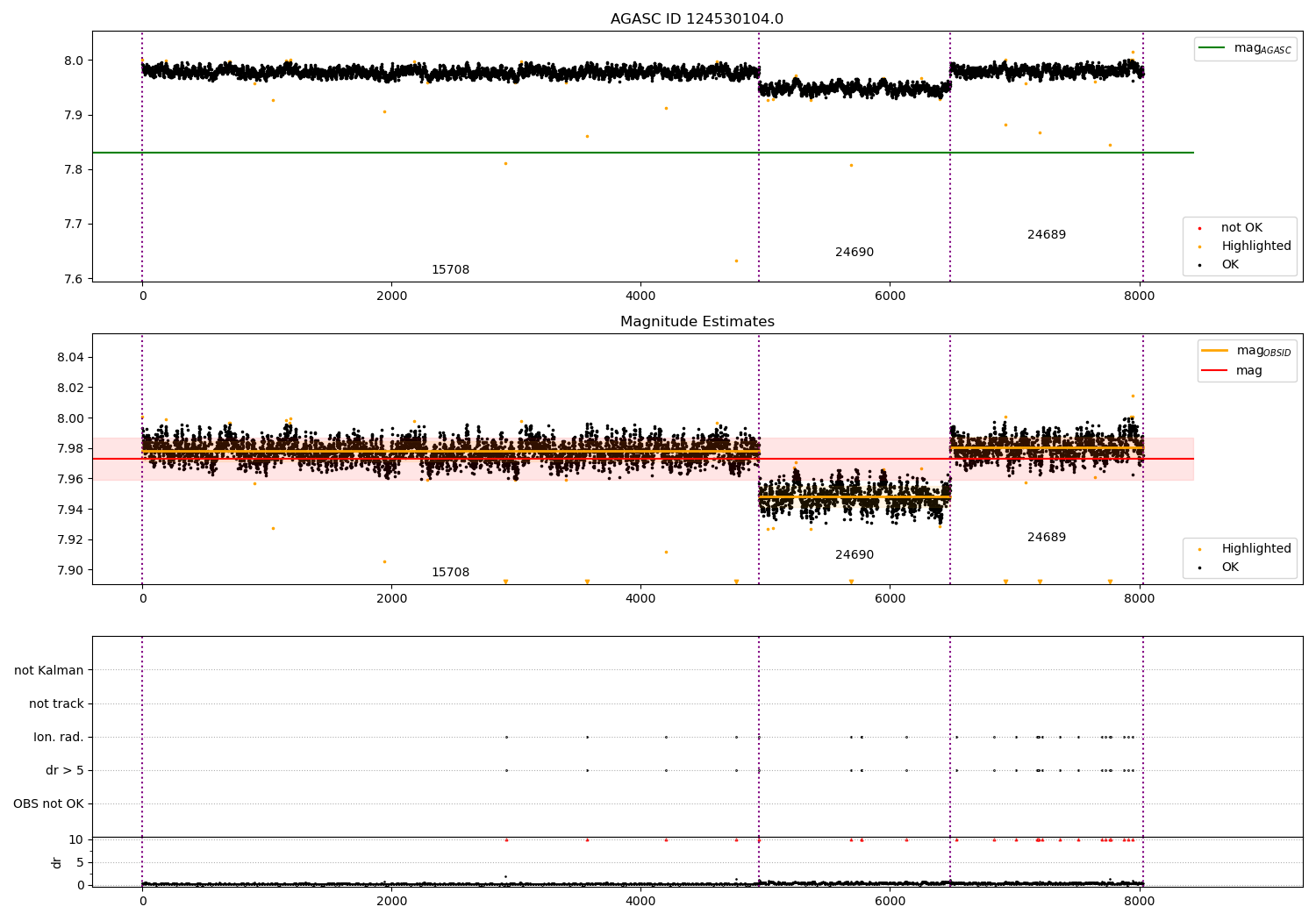The height and width of the screenshot is (921, 1316).
Task: Select the red "mag" legend entry
Action: tap(1233, 371)
